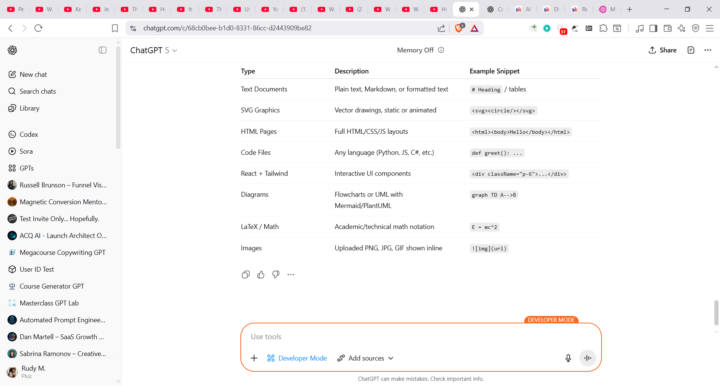Open Test Invite Only GPT
720x386 pixels.
point(54,219)
